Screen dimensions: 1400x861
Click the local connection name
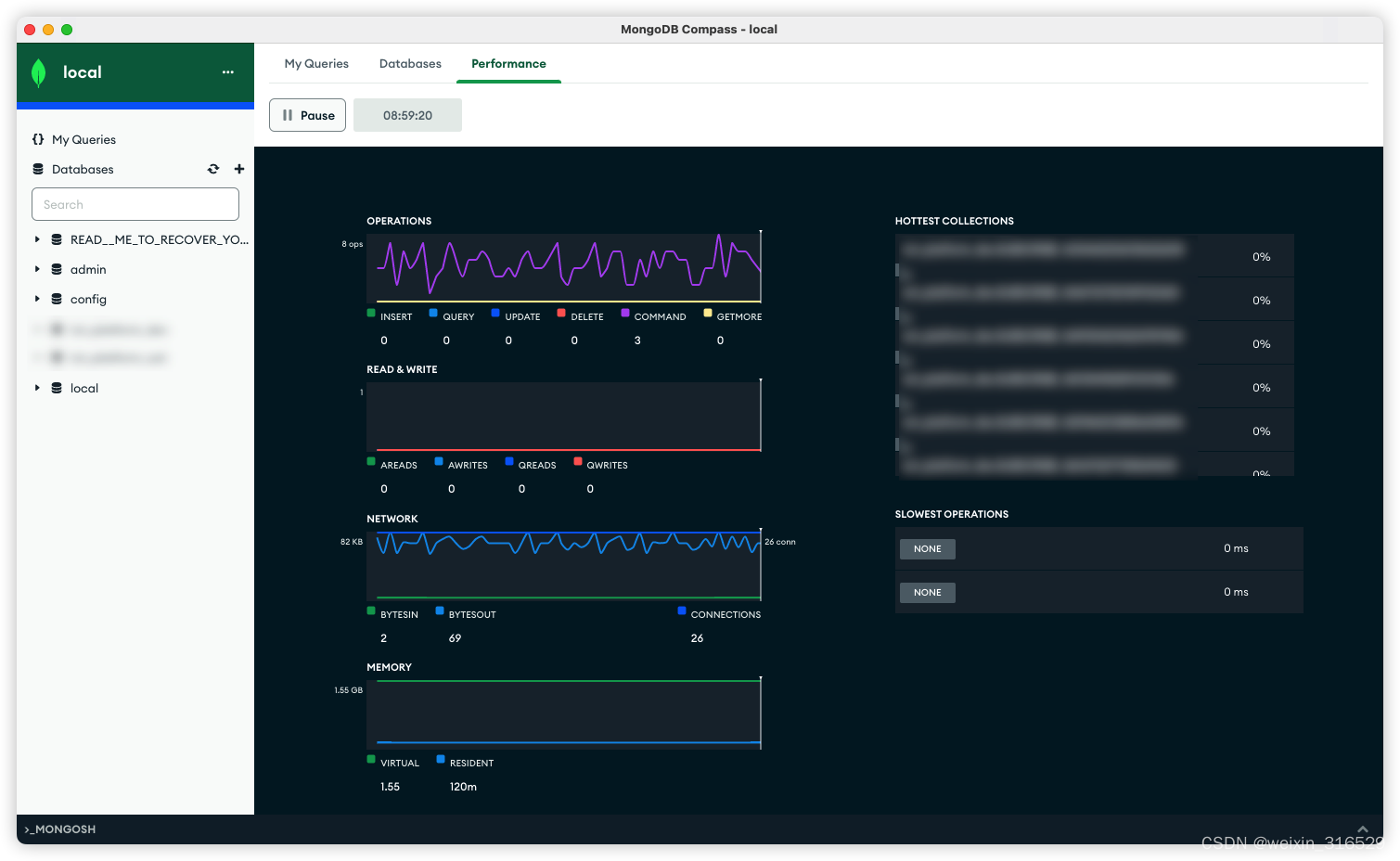[82, 72]
